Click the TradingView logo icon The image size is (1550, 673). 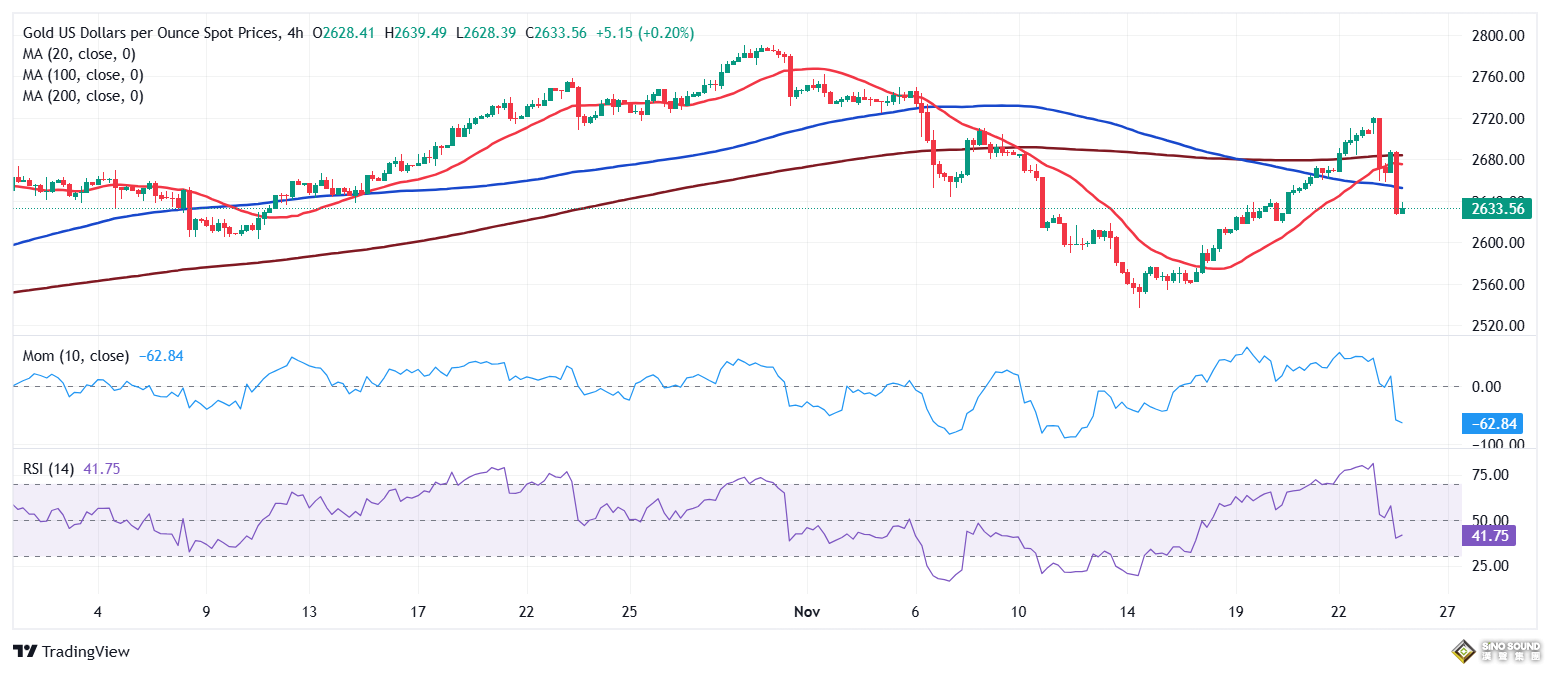click(25, 651)
